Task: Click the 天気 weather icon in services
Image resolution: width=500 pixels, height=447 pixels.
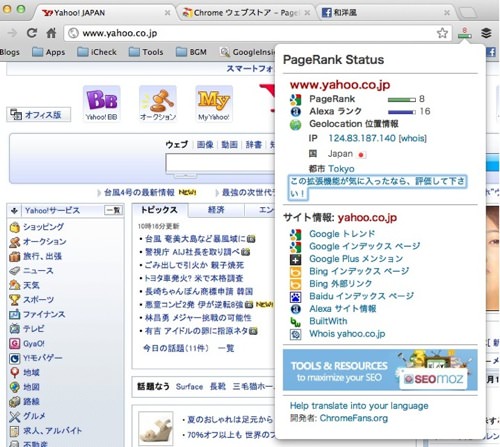Action: tap(14, 285)
